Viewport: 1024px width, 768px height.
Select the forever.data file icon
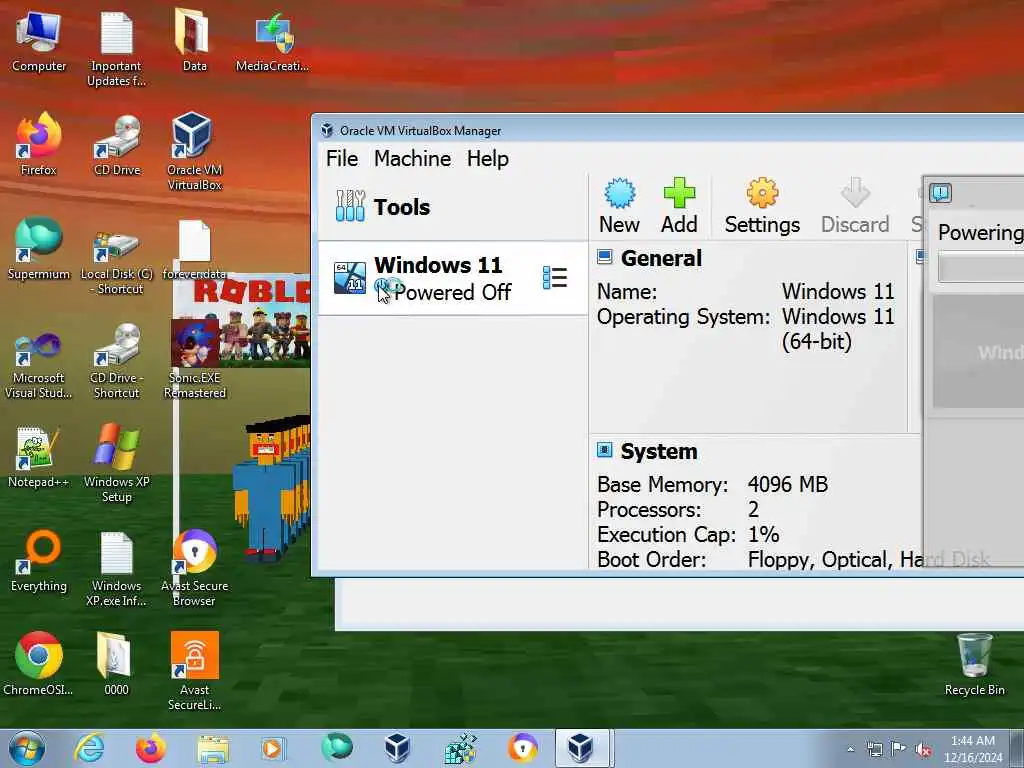(194, 249)
